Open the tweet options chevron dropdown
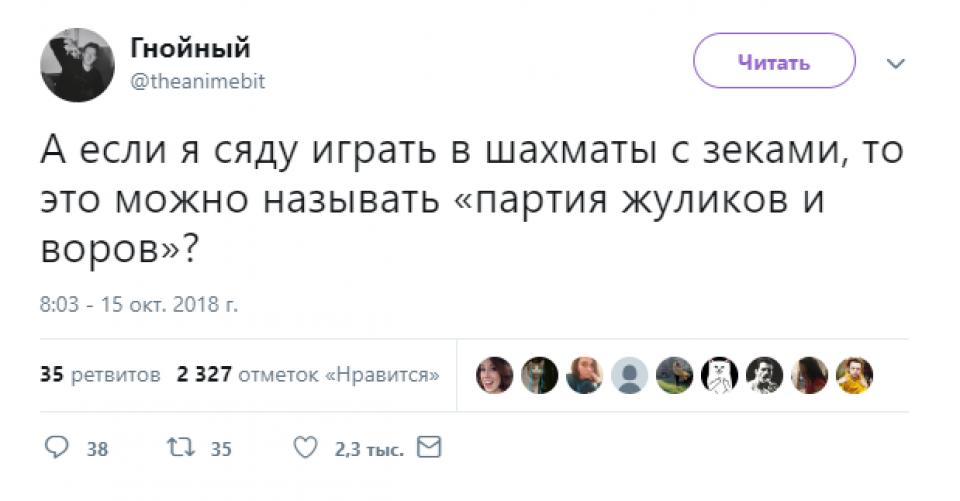Image resolution: width=960 pixels, height=501 pixels. pyautogui.click(x=896, y=64)
